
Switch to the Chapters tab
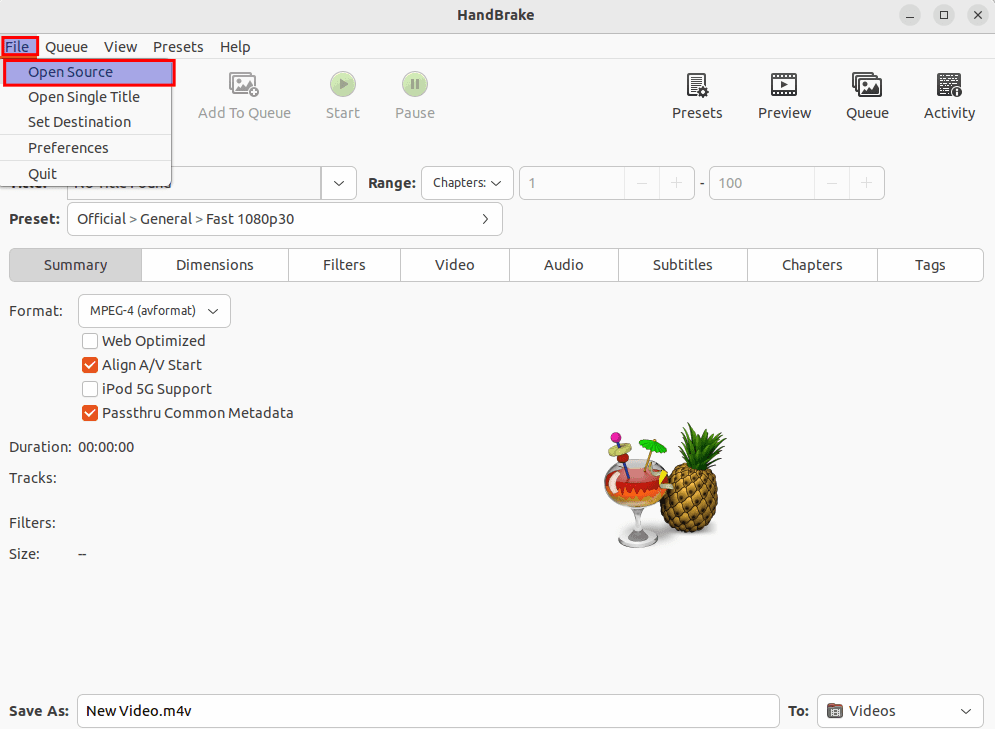coord(812,265)
